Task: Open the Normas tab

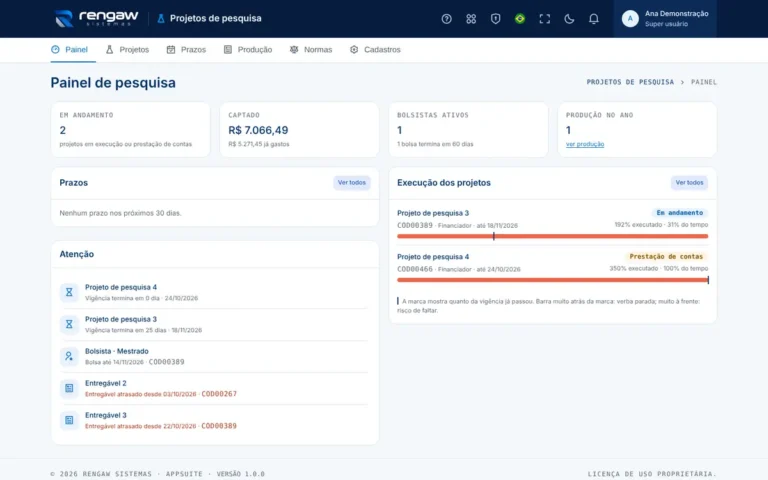Action: [x=311, y=49]
